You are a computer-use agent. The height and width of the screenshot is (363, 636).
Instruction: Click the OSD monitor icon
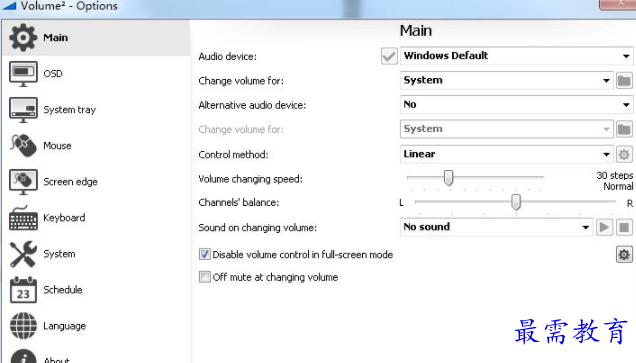23,74
